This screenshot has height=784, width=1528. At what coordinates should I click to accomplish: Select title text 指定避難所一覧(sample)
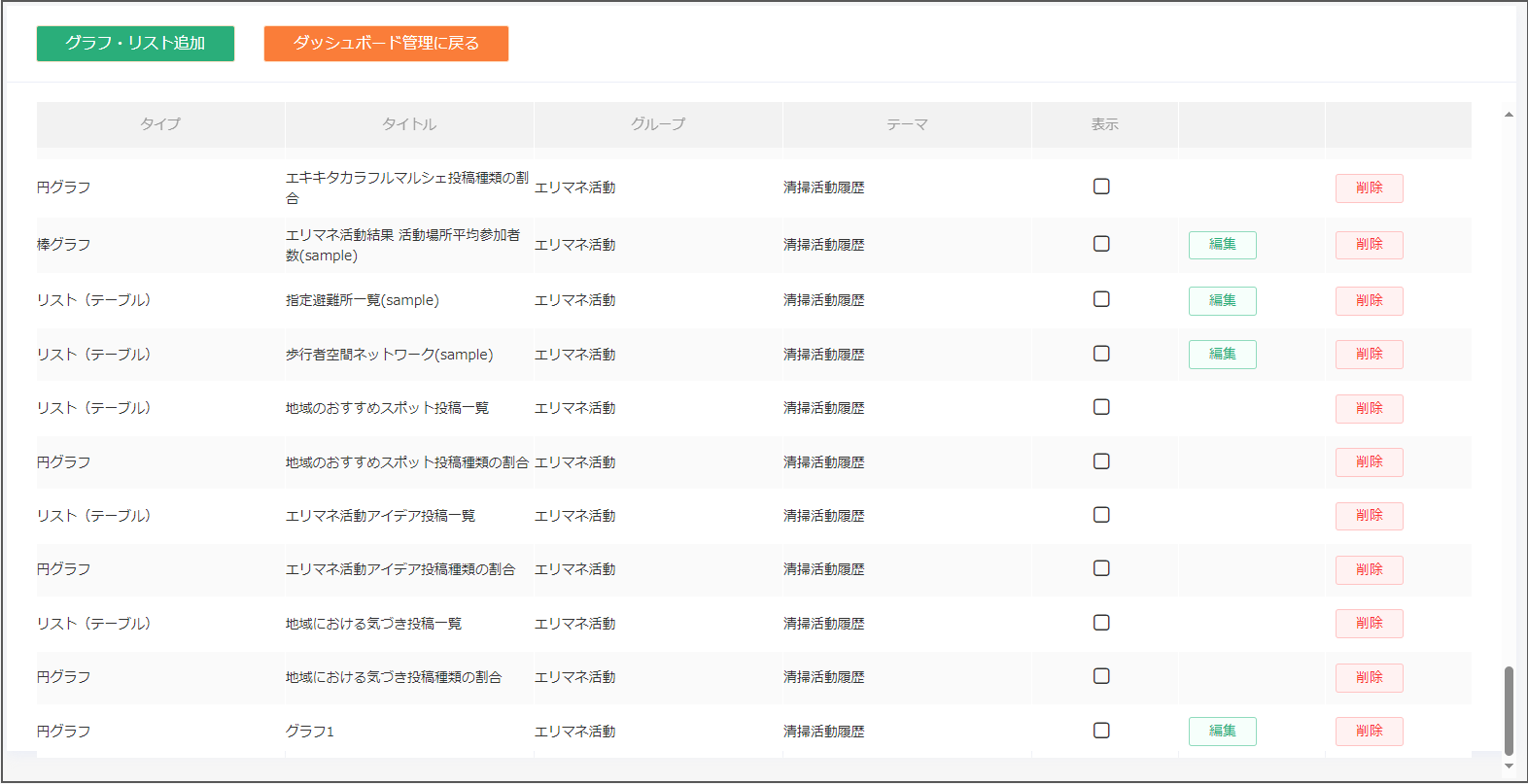363,300
